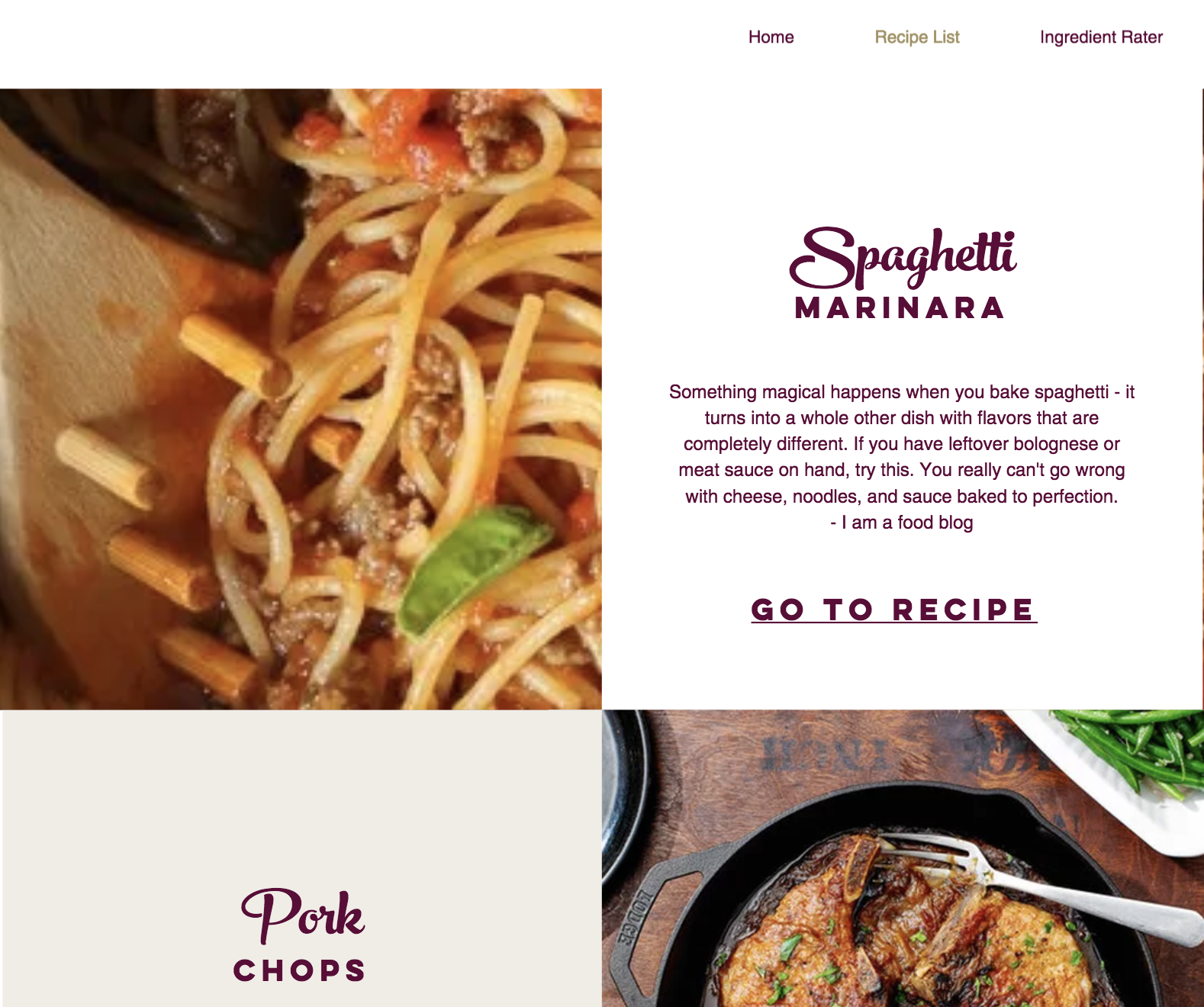The height and width of the screenshot is (1007, 1204).
Task: Click the 'I am a food blog' attribution
Action: (902, 523)
